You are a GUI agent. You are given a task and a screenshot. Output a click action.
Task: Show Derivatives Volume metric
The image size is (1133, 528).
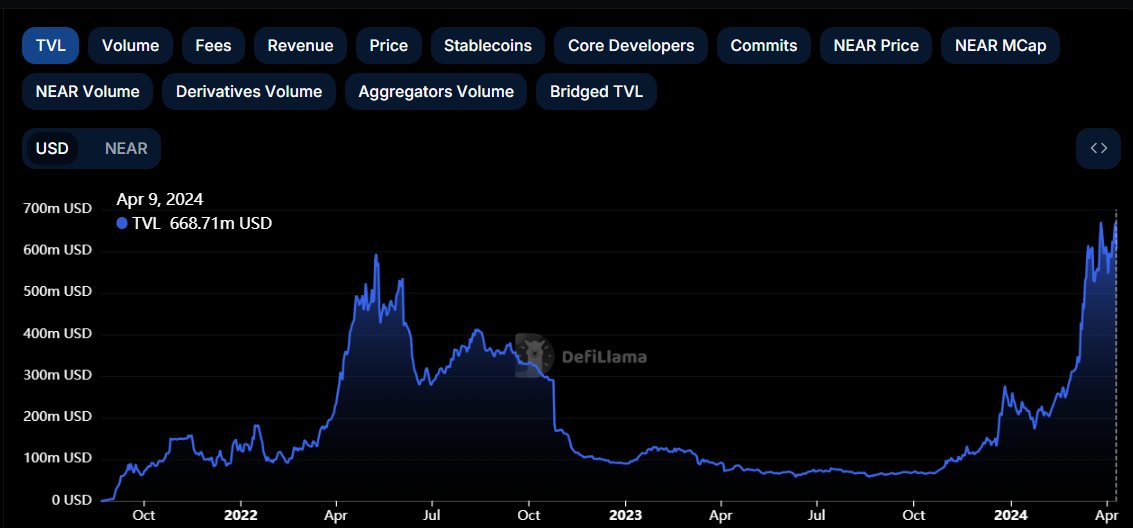click(x=249, y=92)
